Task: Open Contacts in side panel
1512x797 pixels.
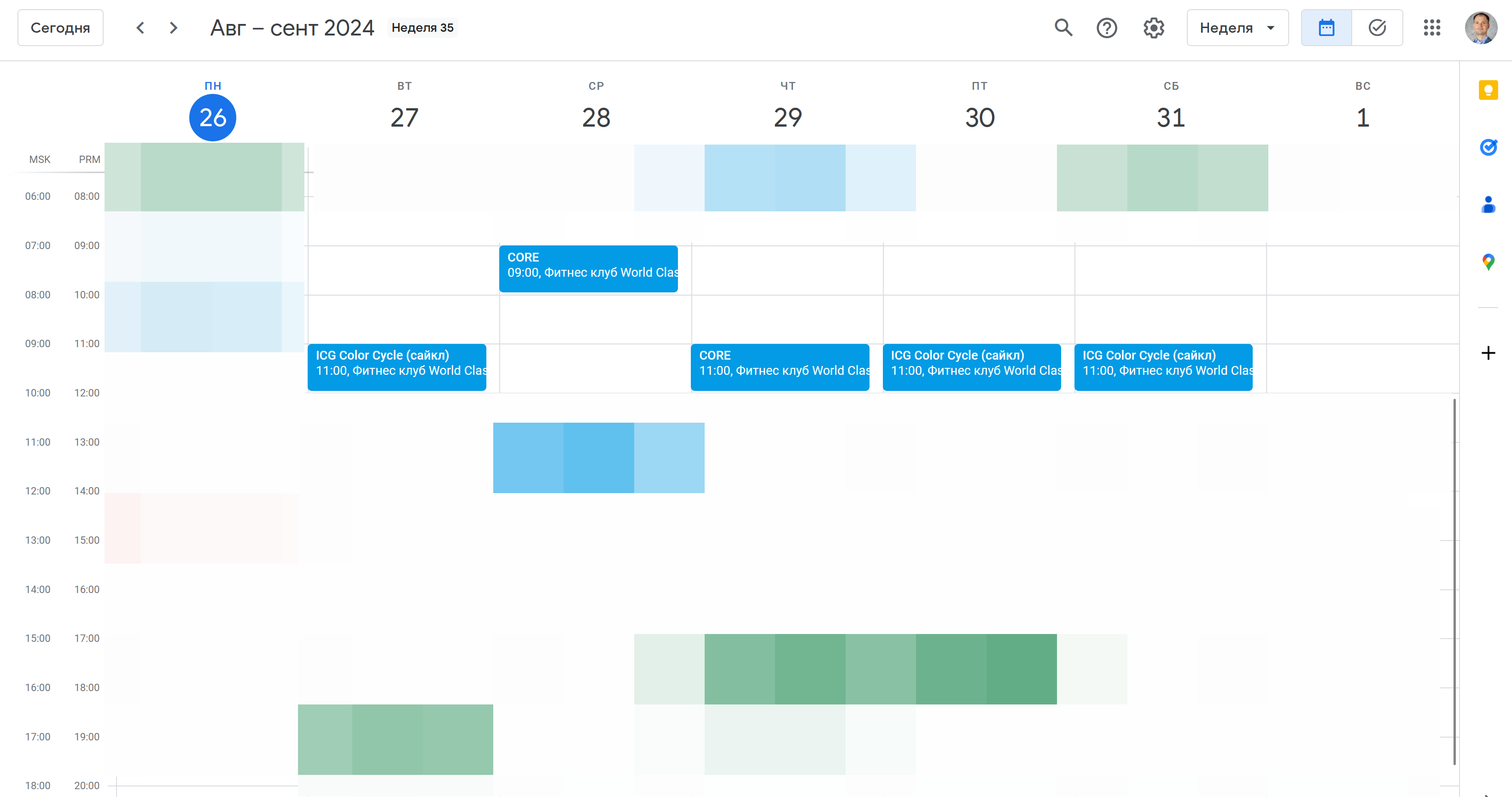Action: (1488, 204)
